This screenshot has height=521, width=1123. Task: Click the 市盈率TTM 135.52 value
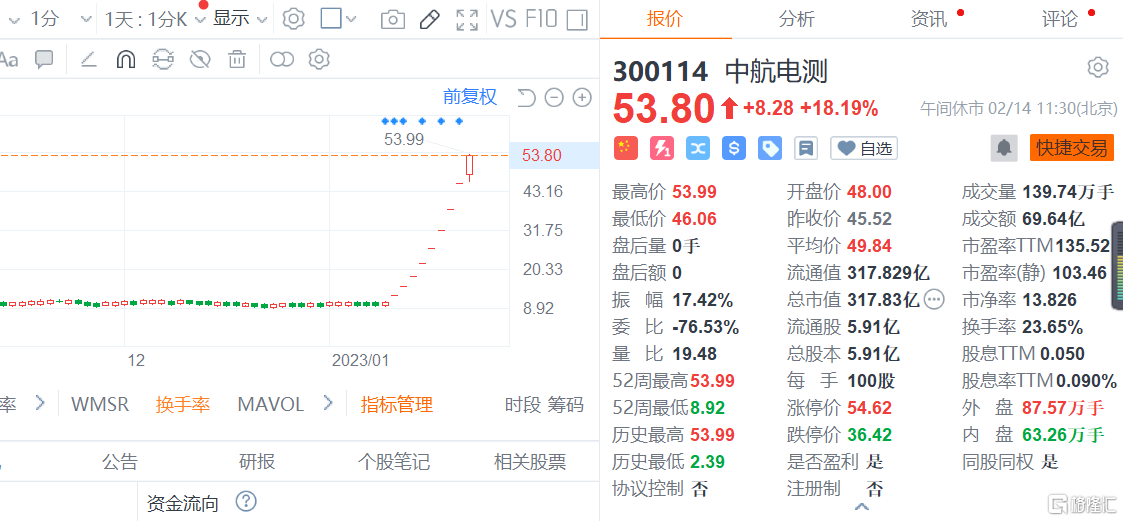tap(1083, 246)
